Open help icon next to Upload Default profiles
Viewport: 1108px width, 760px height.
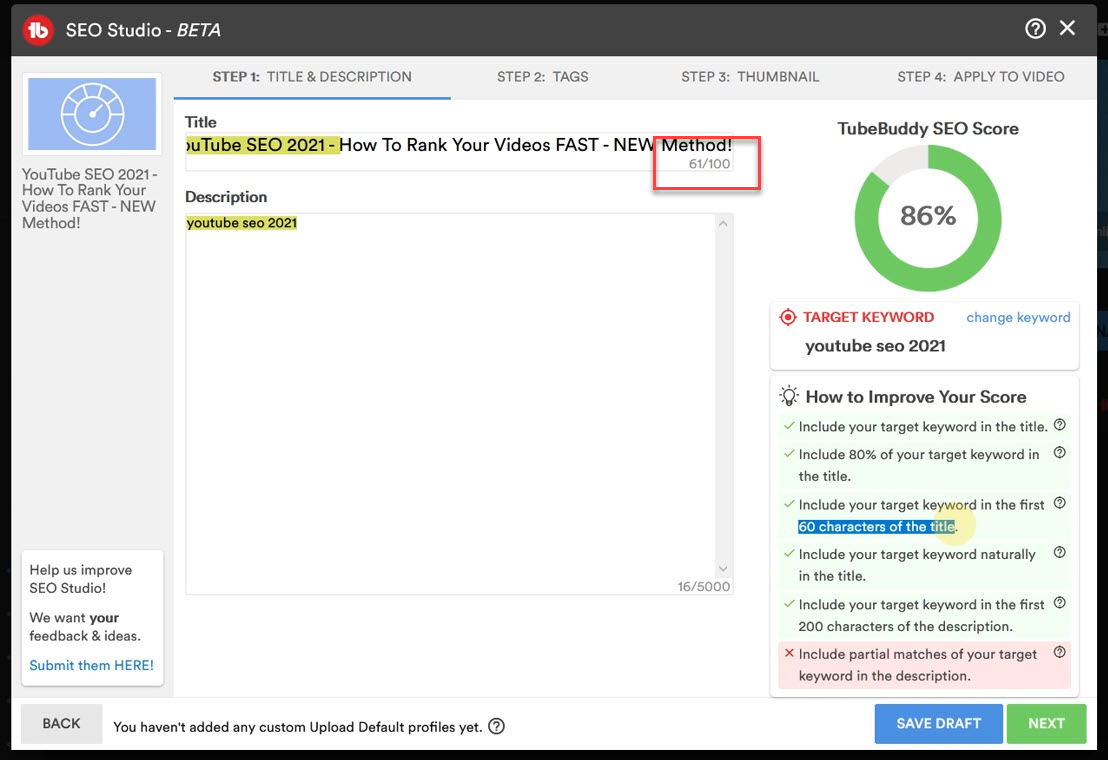(496, 726)
